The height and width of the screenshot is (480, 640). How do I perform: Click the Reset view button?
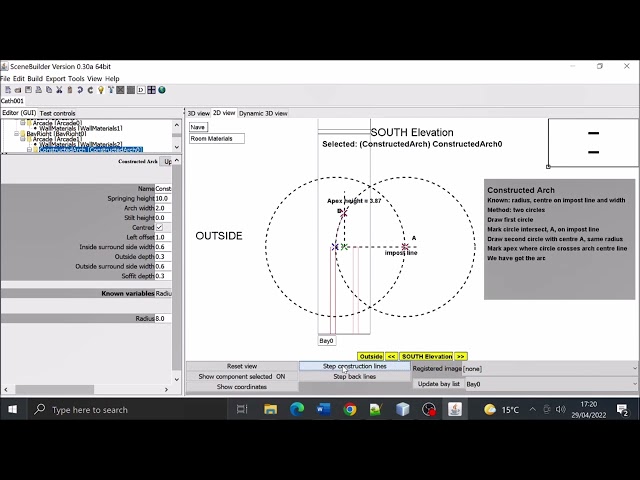[241, 366]
